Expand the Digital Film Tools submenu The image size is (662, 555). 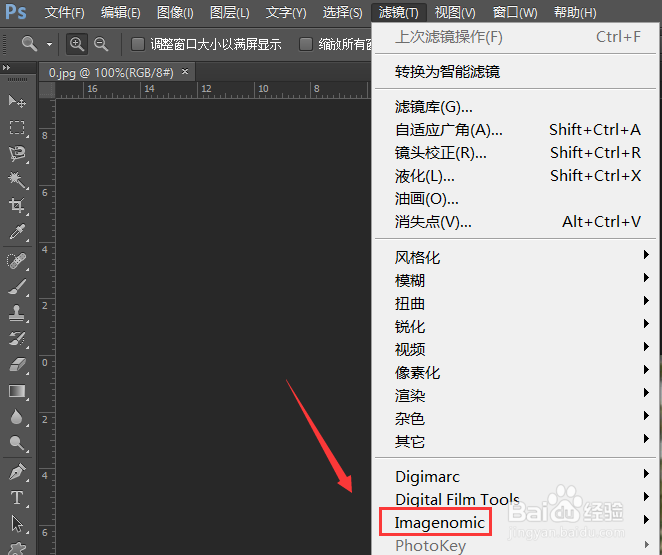click(x=515, y=499)
